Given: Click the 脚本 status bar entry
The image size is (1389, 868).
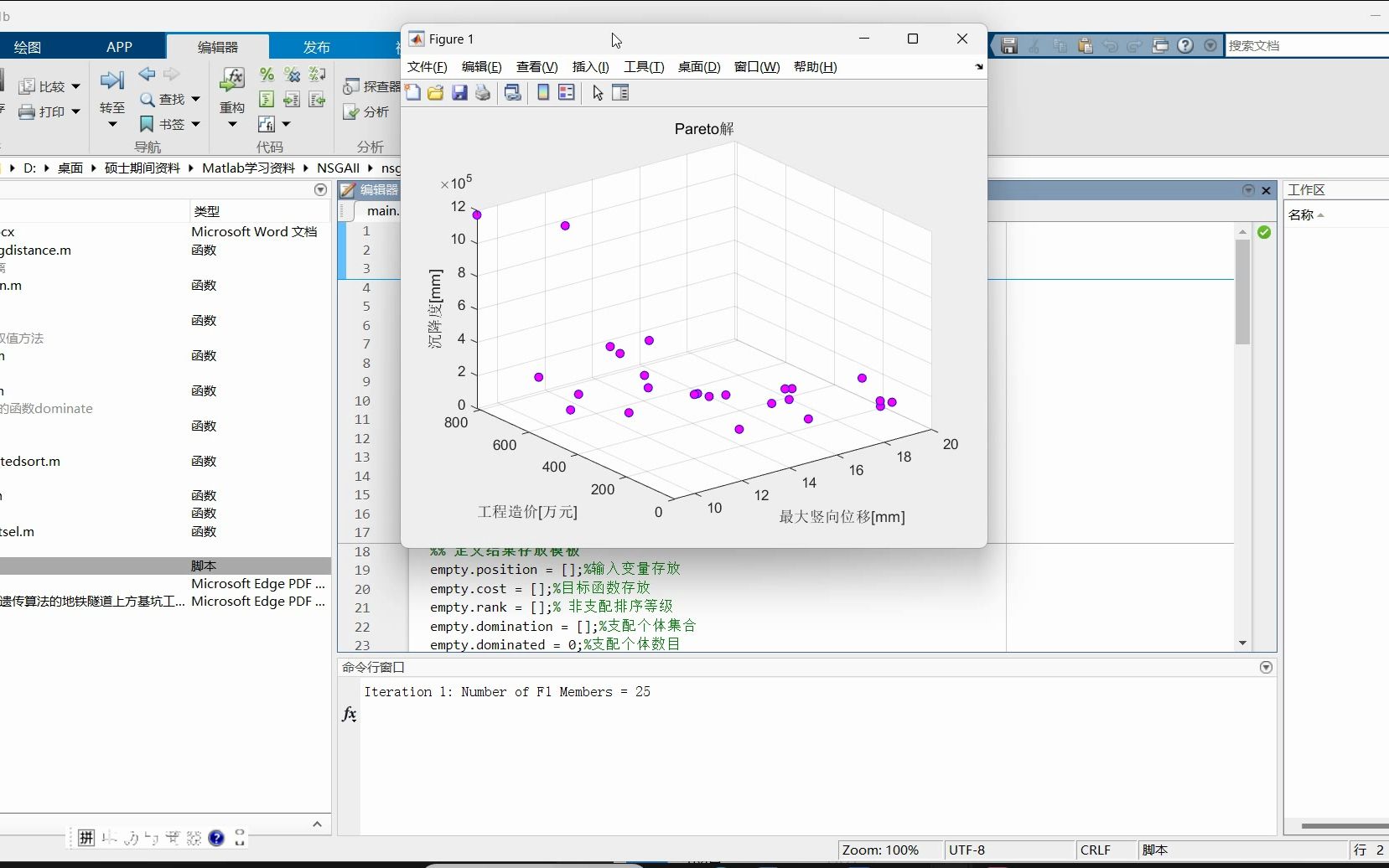Looking at the screenshot, I should click(x=1155, y=850).
